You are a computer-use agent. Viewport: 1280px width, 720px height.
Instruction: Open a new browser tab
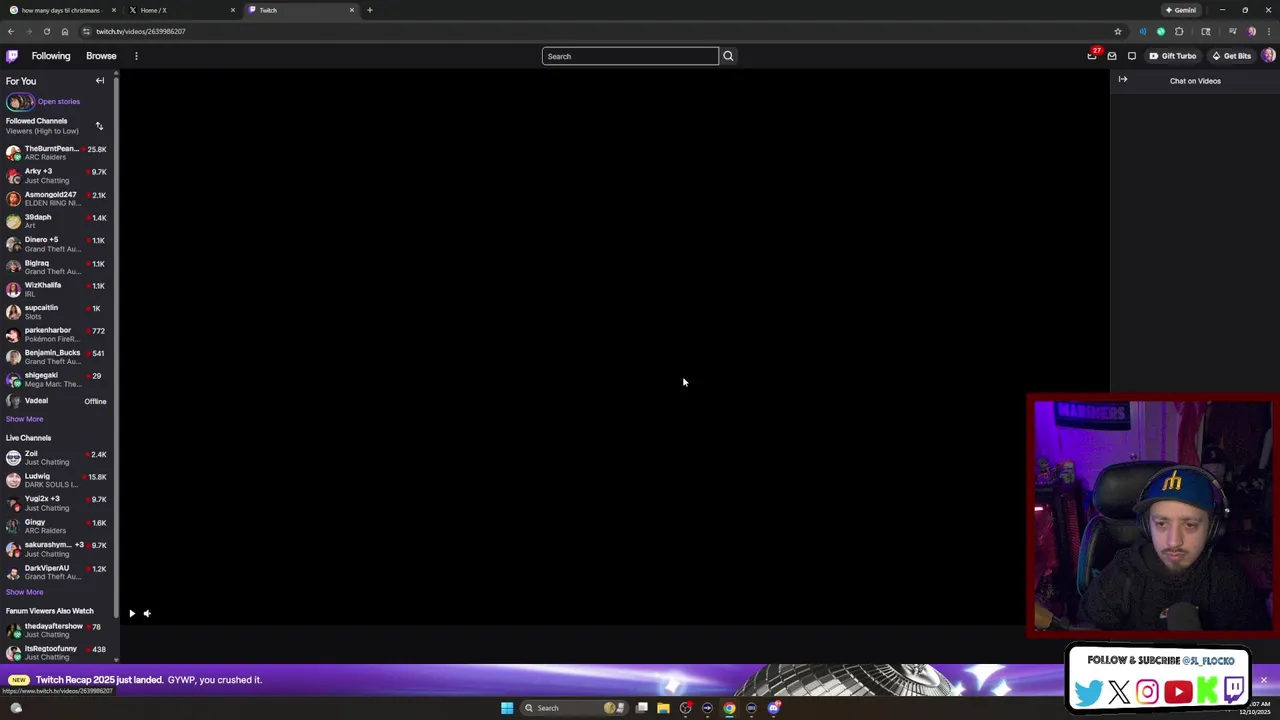pos(370,10)
